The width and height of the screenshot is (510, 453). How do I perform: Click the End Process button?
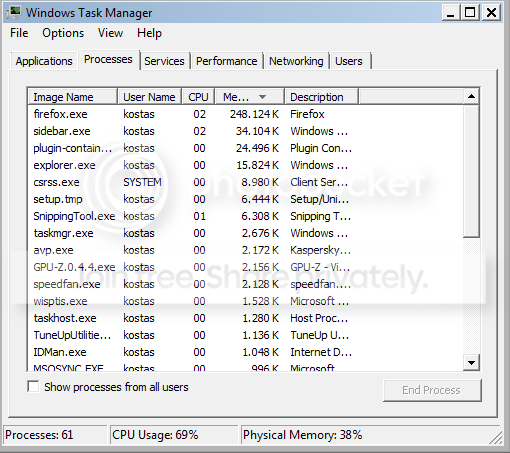pos(432,390)
